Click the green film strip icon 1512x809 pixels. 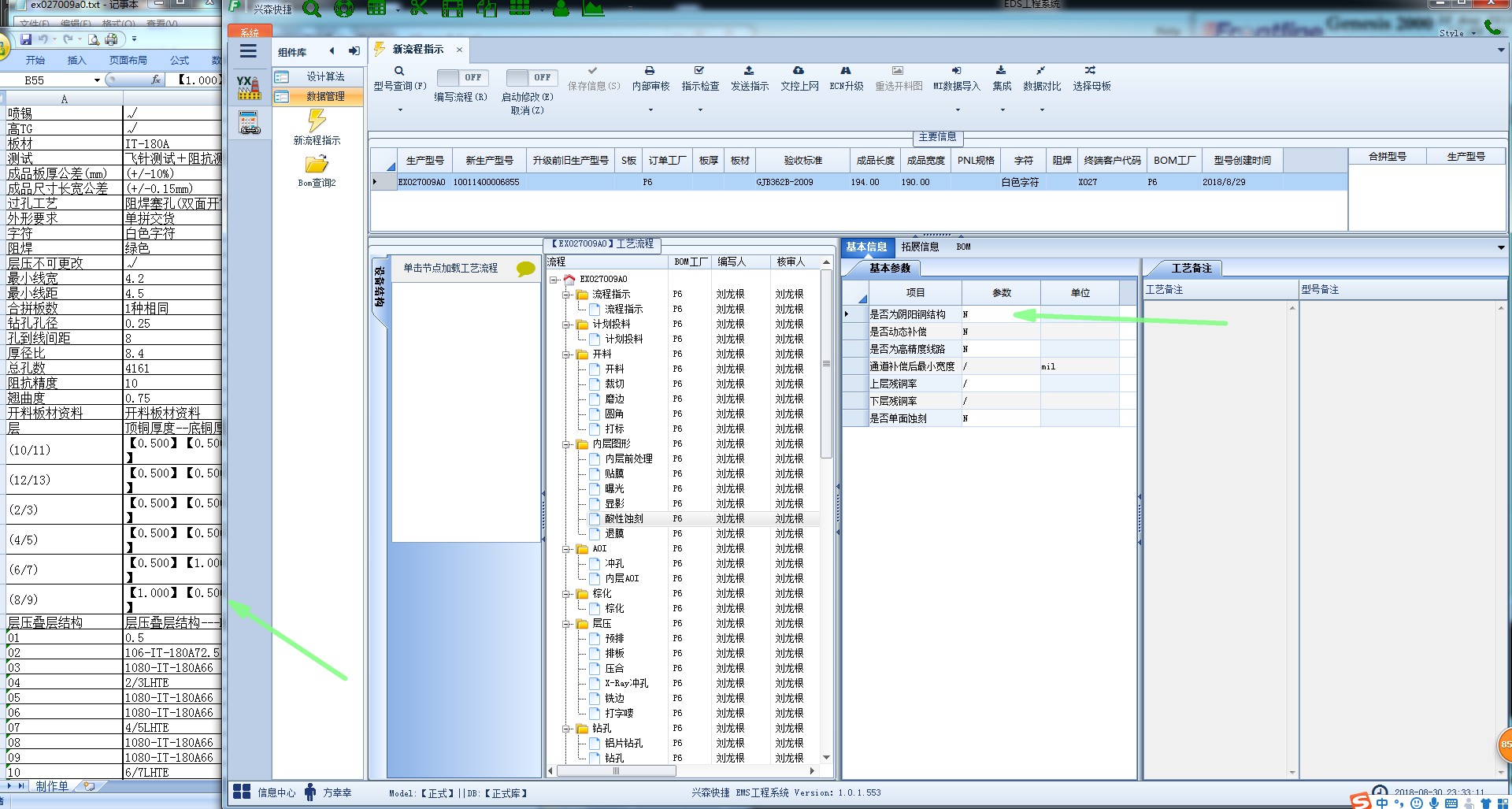(452, 8)
